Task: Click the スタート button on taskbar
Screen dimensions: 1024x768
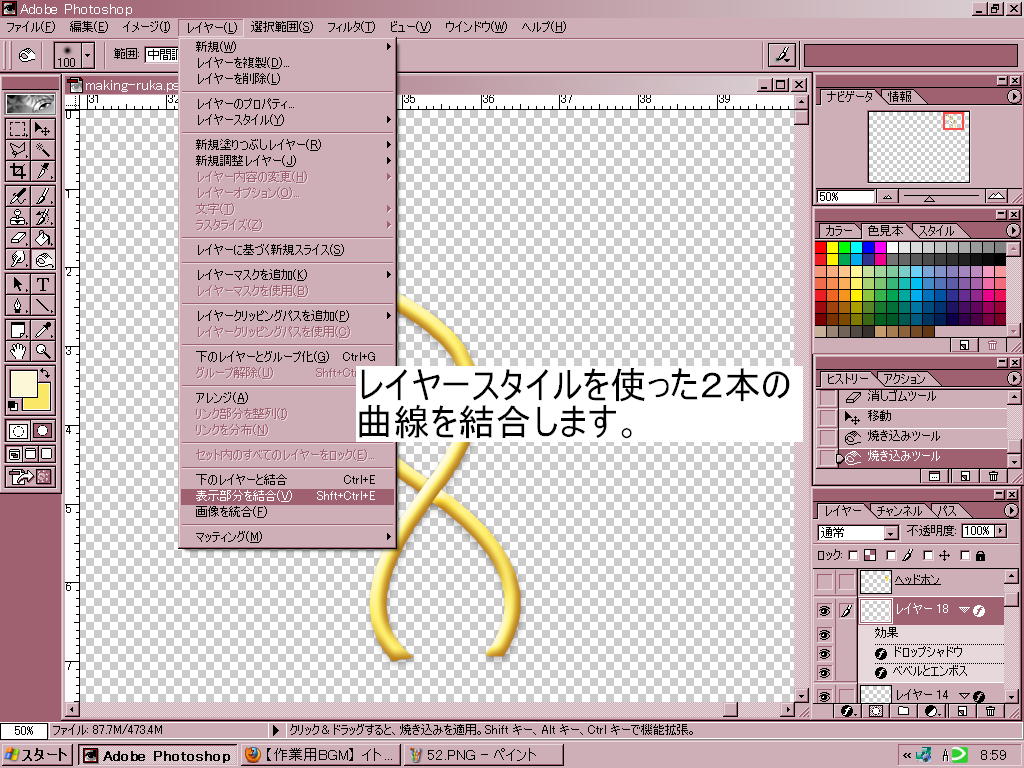Action: [x=38, y=756]
